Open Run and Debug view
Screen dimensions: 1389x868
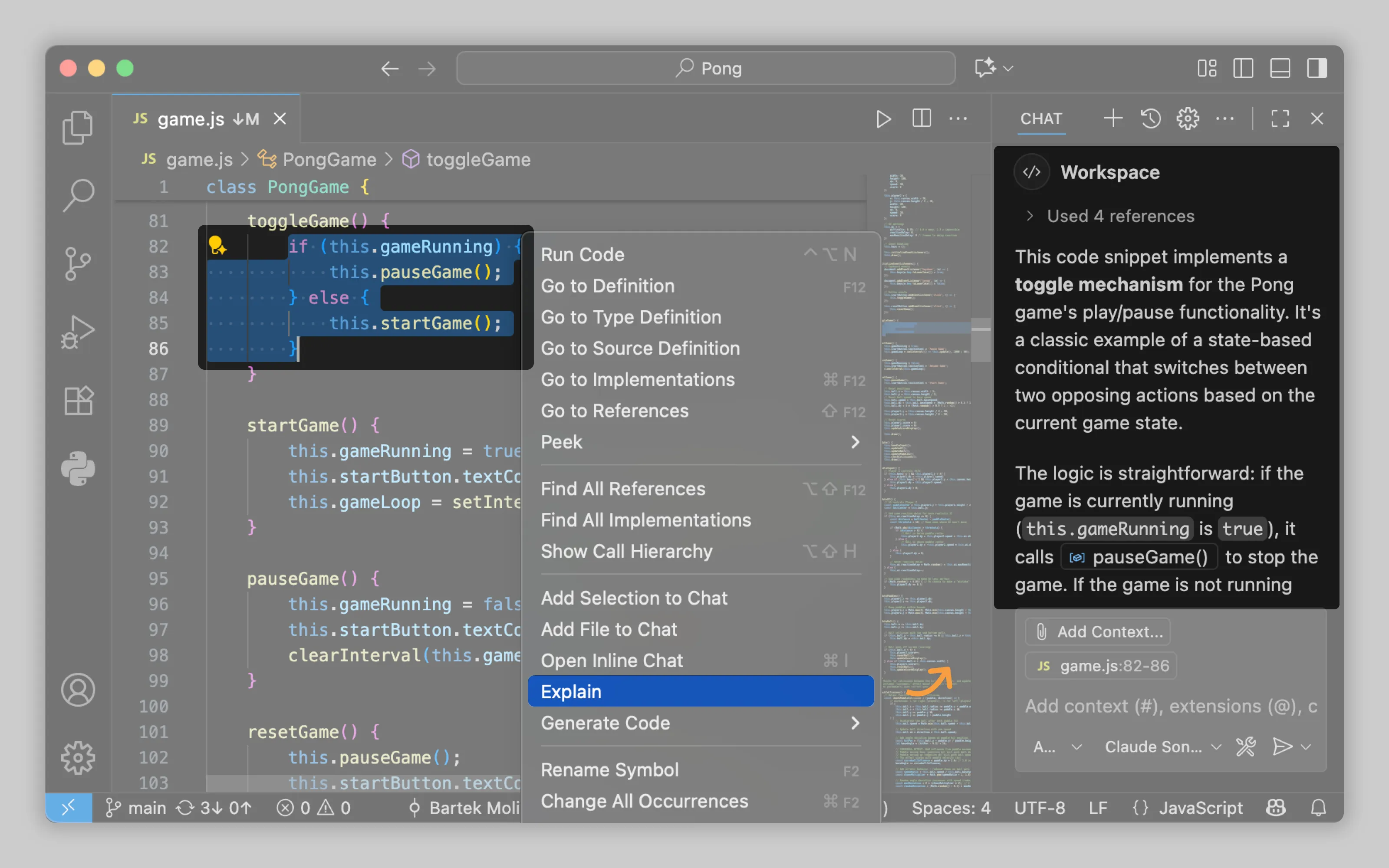click(x=78, y=332)
